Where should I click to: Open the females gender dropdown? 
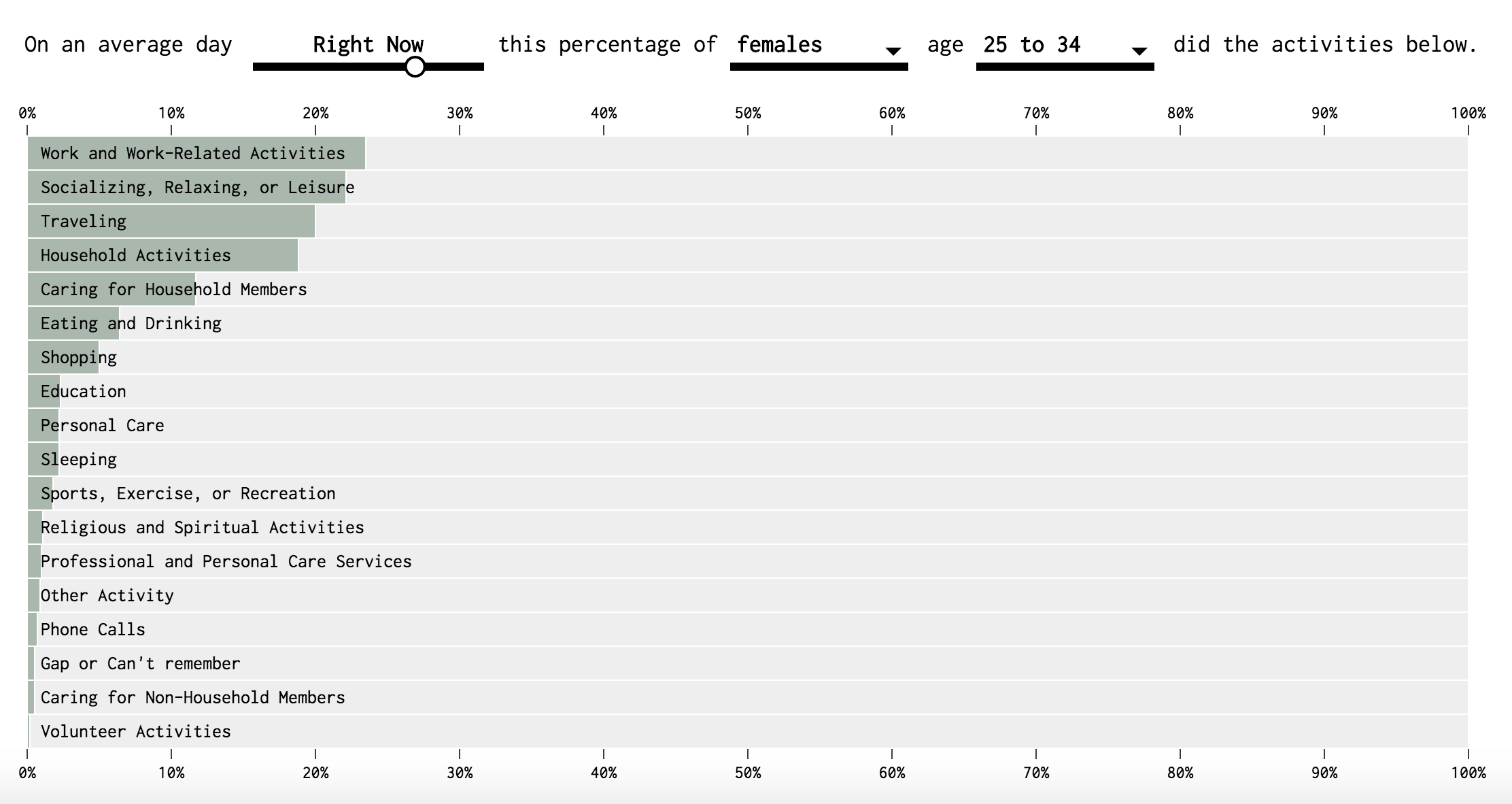coord(819,47)
